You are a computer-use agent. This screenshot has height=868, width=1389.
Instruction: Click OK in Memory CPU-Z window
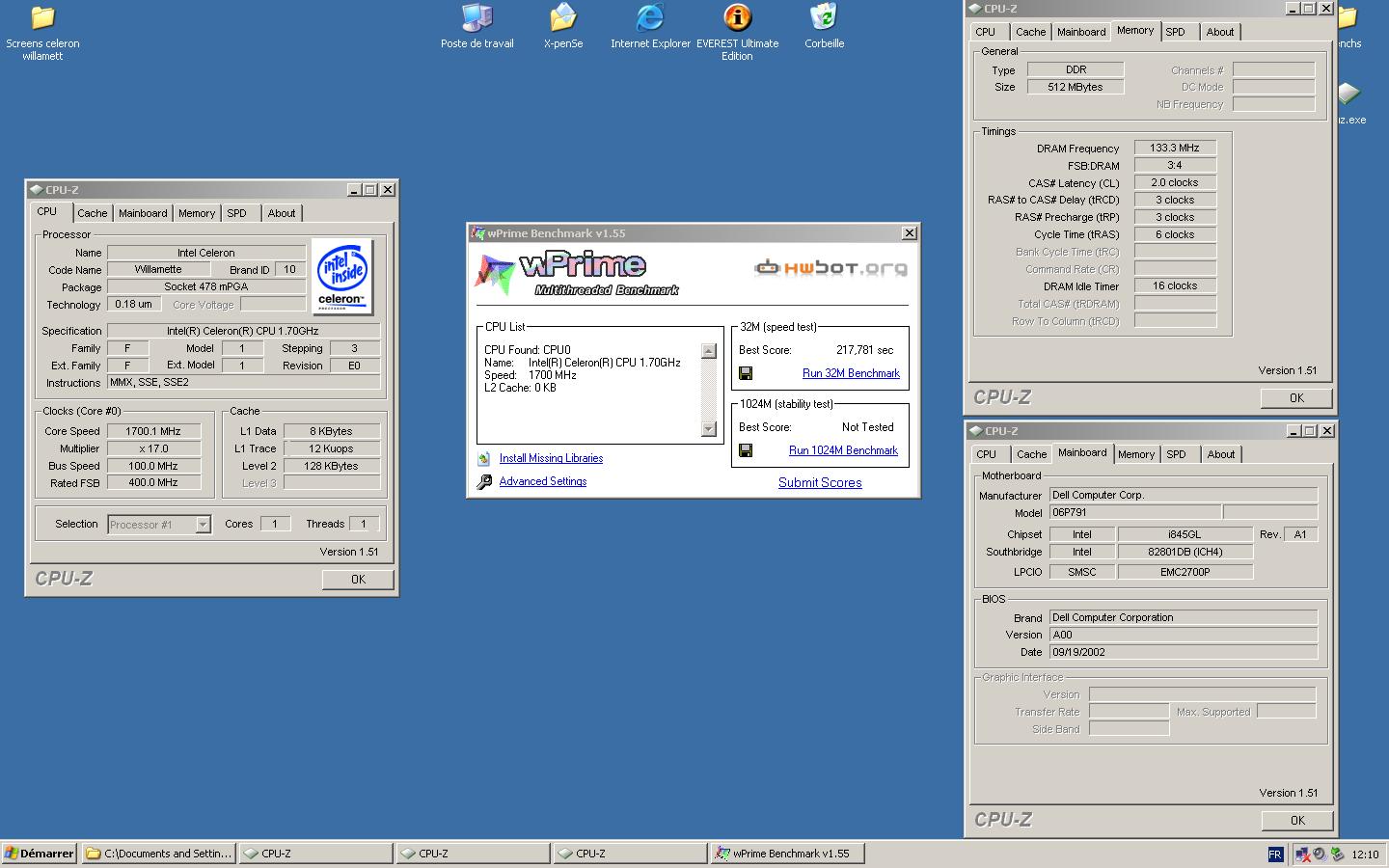(x=1296, y=398)
